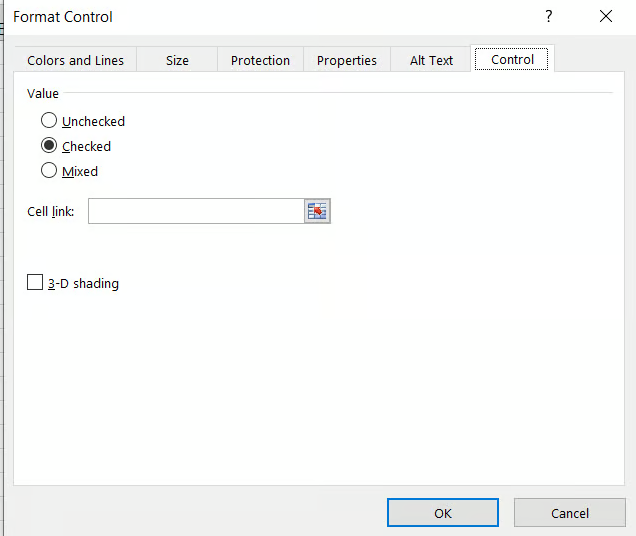Click the Value group heading

click(x=43, y=93)
